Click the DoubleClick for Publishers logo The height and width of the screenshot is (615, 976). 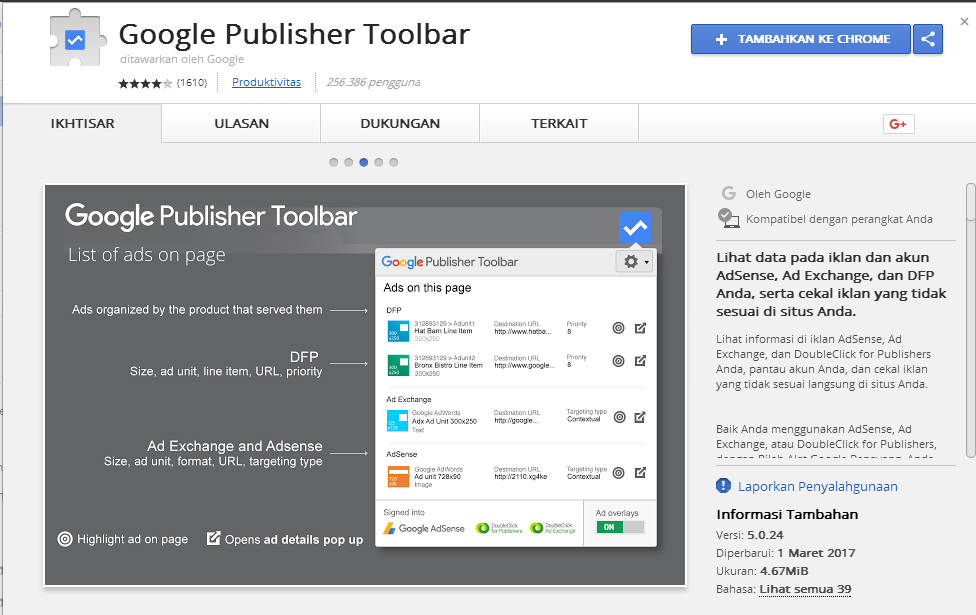499,528
